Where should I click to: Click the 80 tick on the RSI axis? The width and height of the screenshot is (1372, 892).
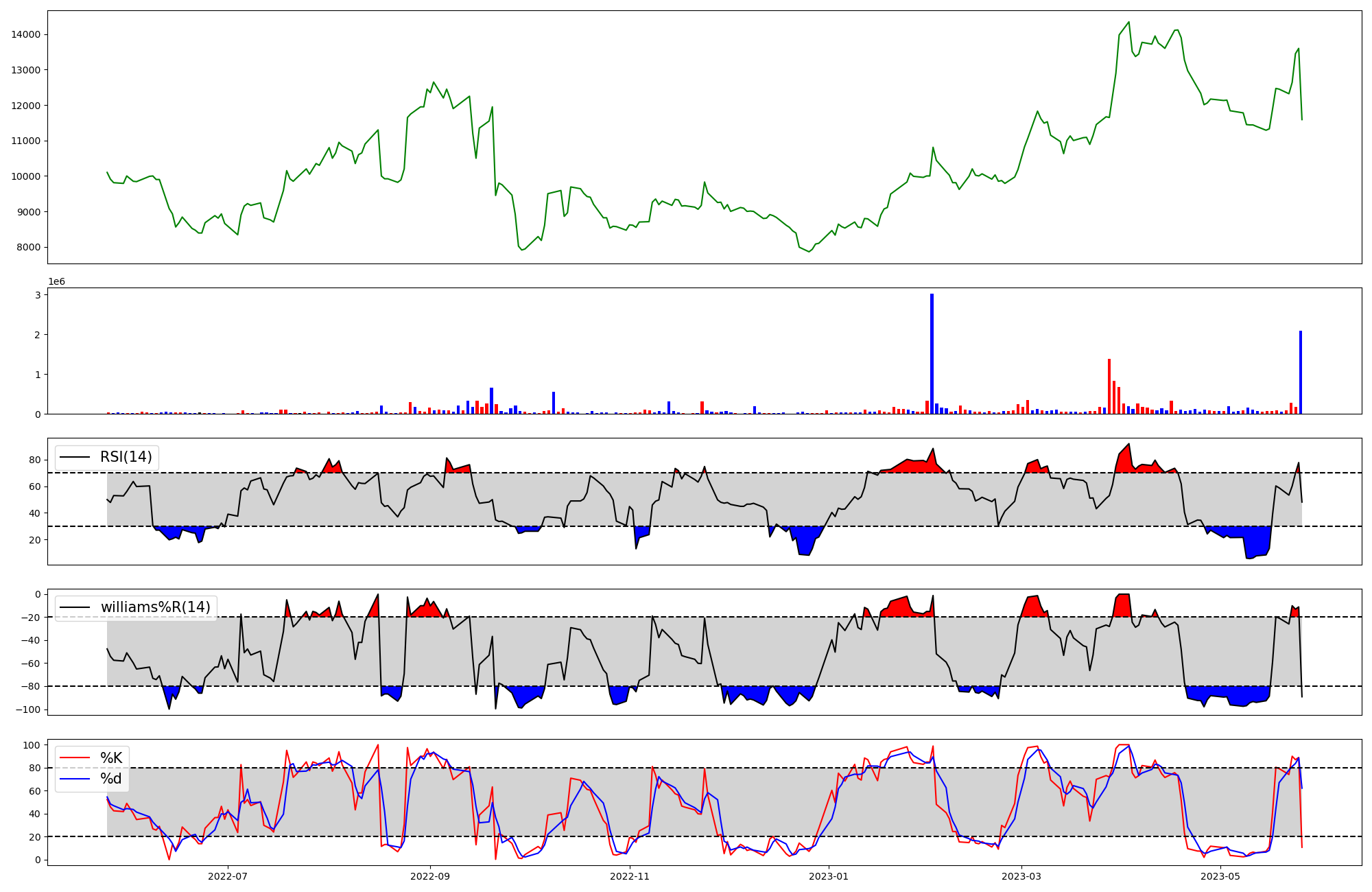(35, 460)
